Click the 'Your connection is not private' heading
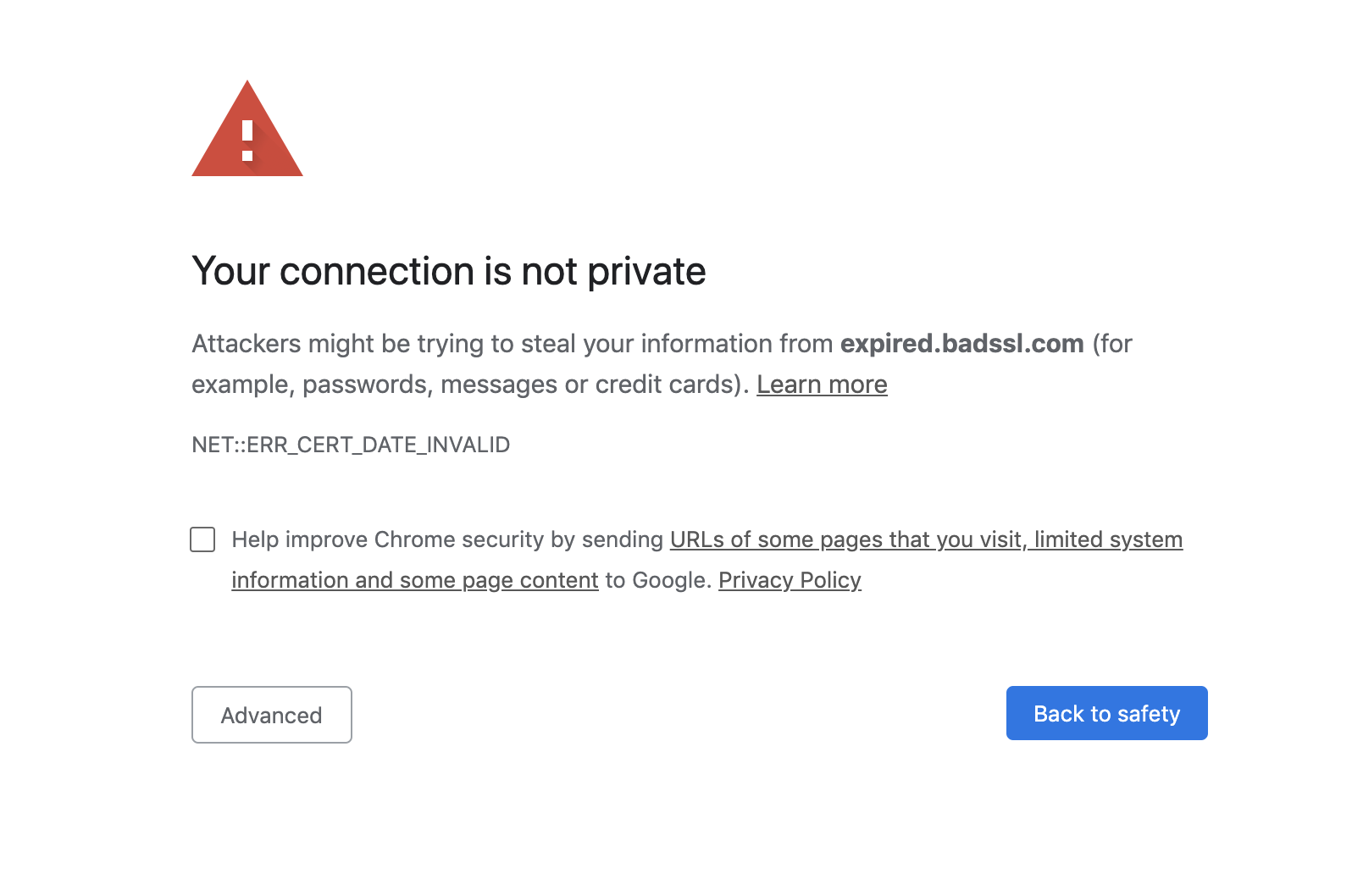Screen dimensions: 1352x896 pos(449,271)
